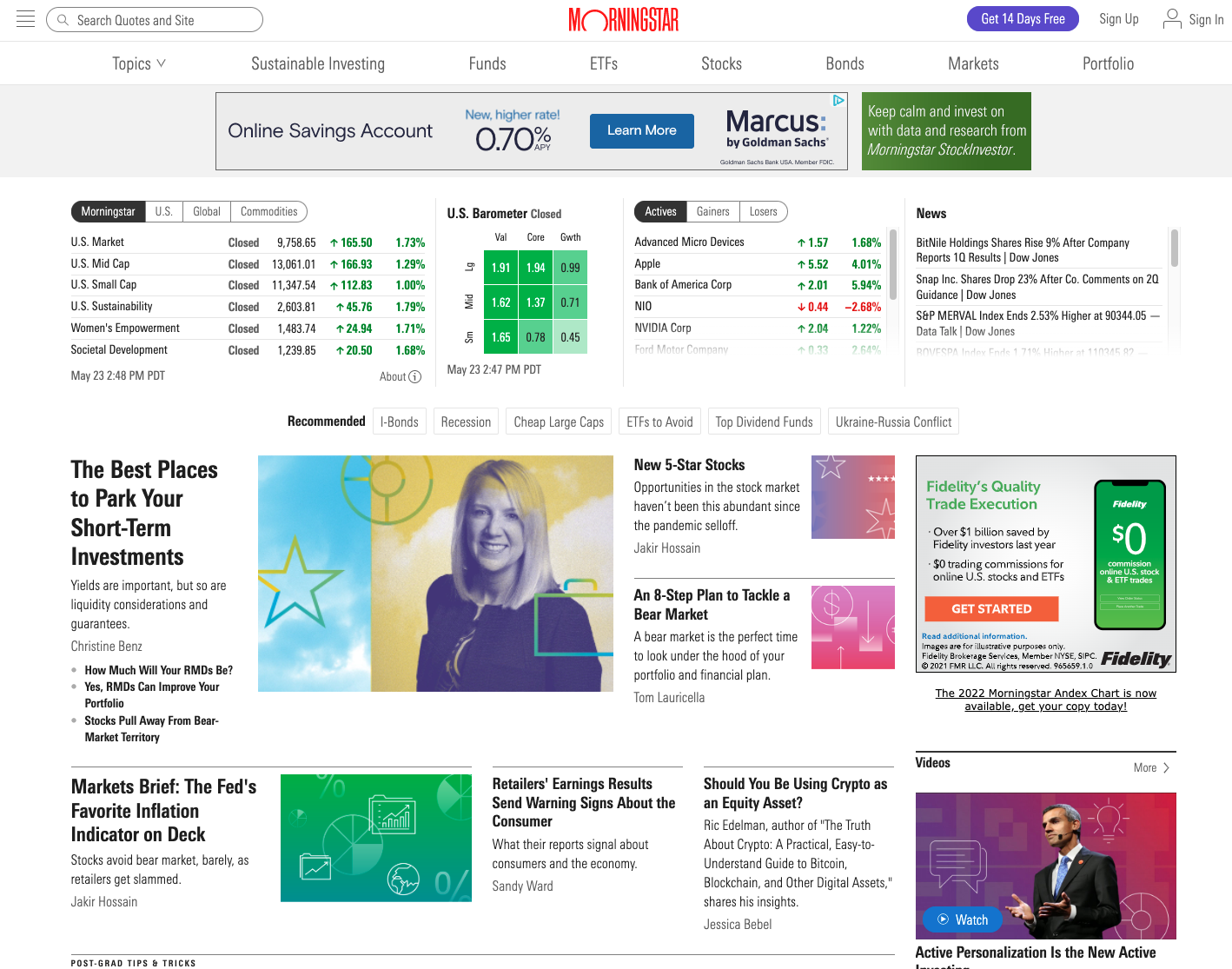Switch to the Gainers tab
Image resolution: width=1232 pixels, height=969 pixels.
tap(712, 211)
